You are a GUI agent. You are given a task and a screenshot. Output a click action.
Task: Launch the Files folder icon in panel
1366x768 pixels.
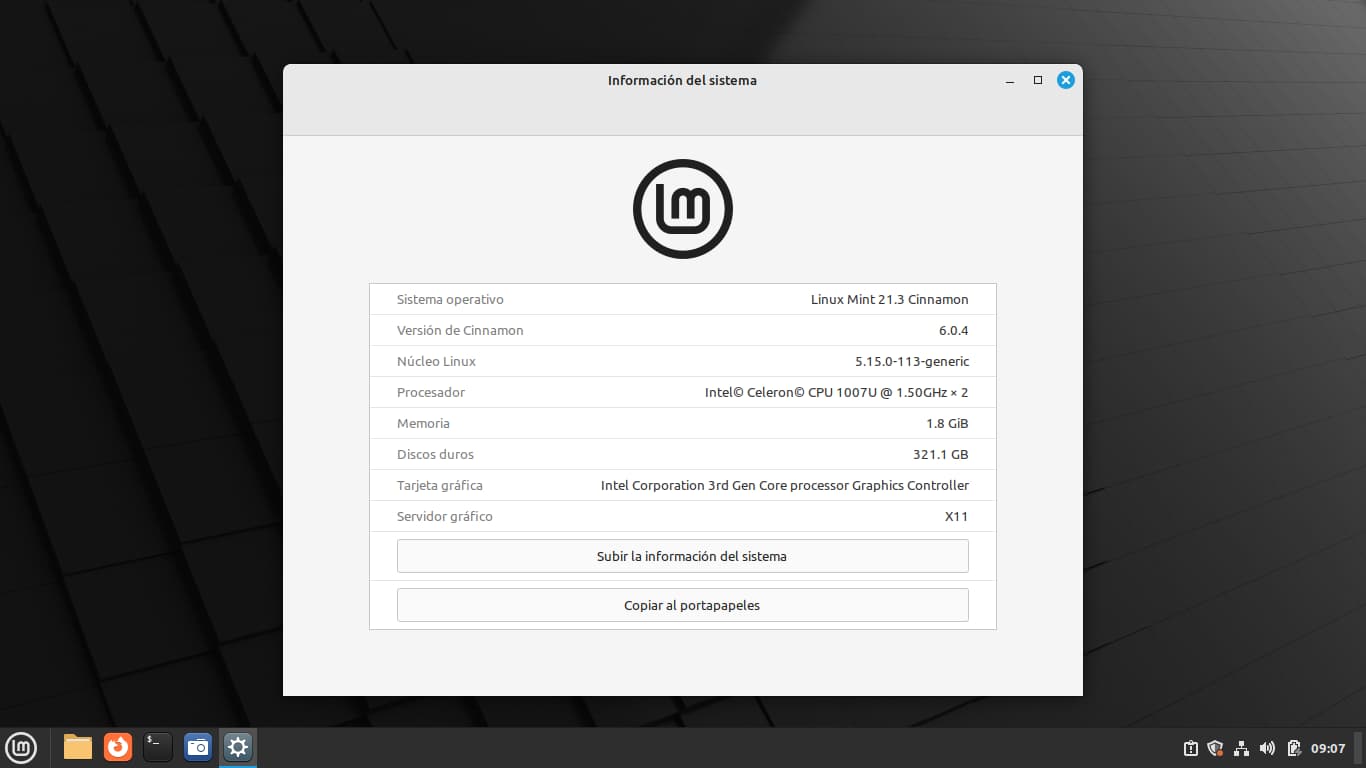coord(78,747)
